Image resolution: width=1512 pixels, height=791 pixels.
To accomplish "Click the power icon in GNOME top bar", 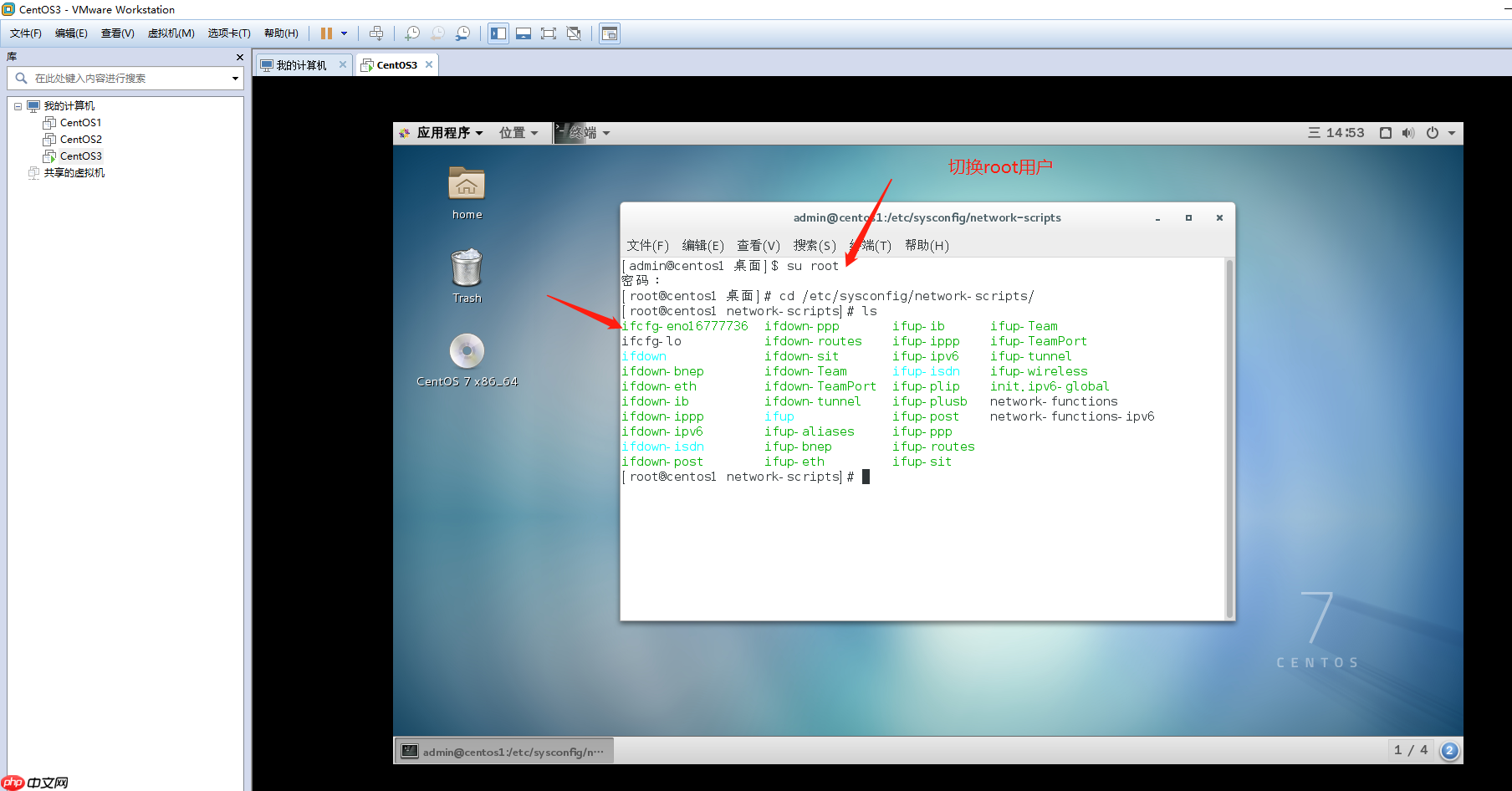I will (1433, 133).
